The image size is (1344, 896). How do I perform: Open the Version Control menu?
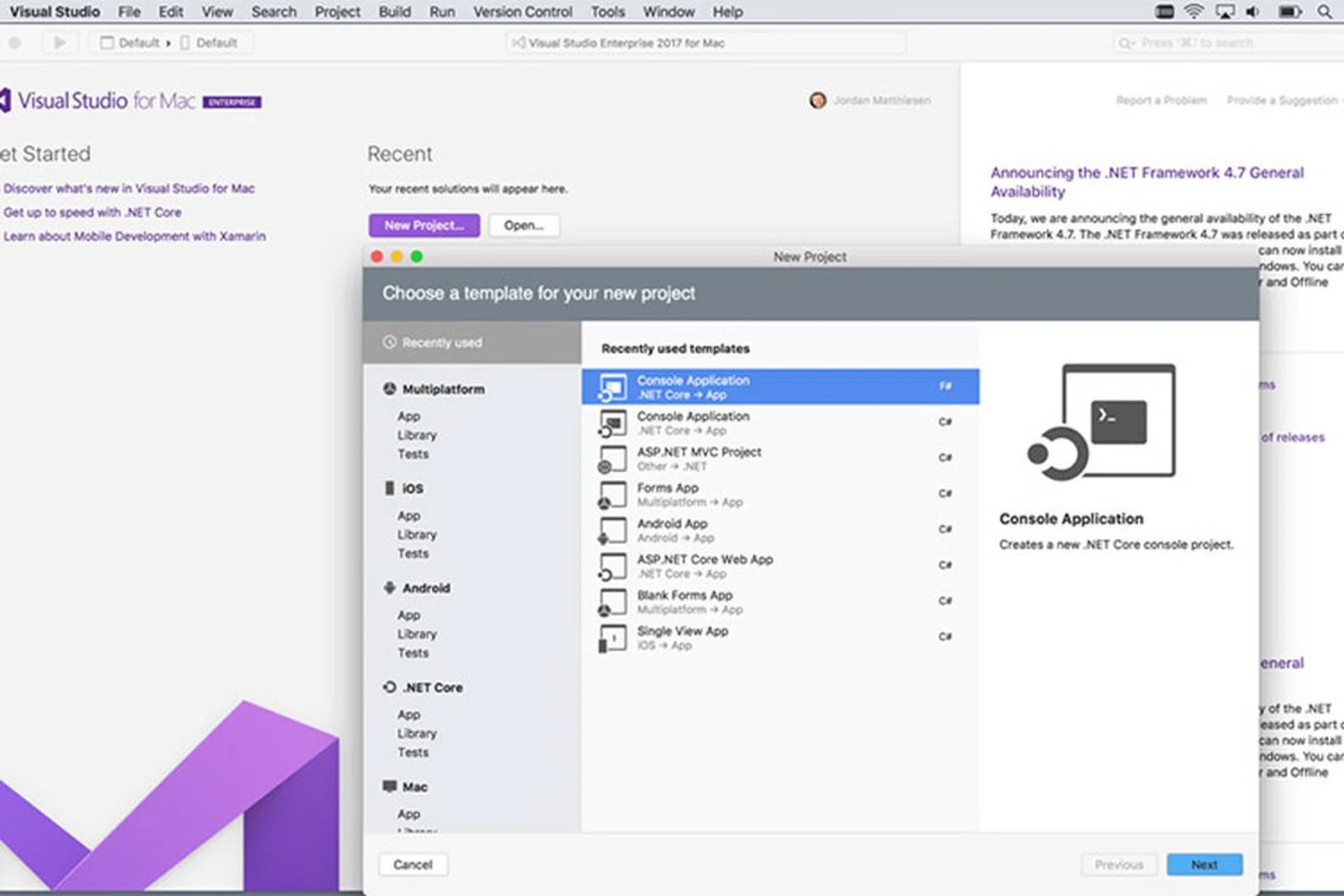[522, 12]
